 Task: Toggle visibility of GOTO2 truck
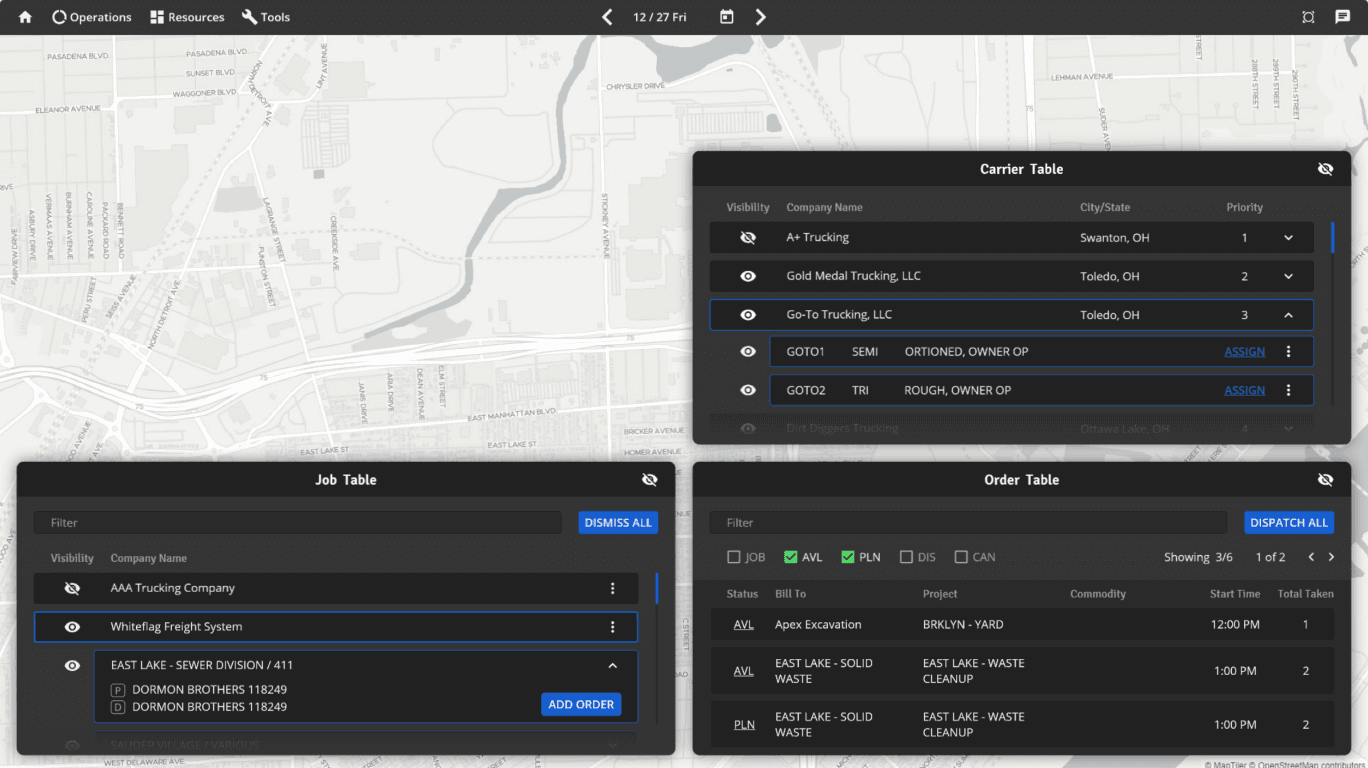click(748, 390)
